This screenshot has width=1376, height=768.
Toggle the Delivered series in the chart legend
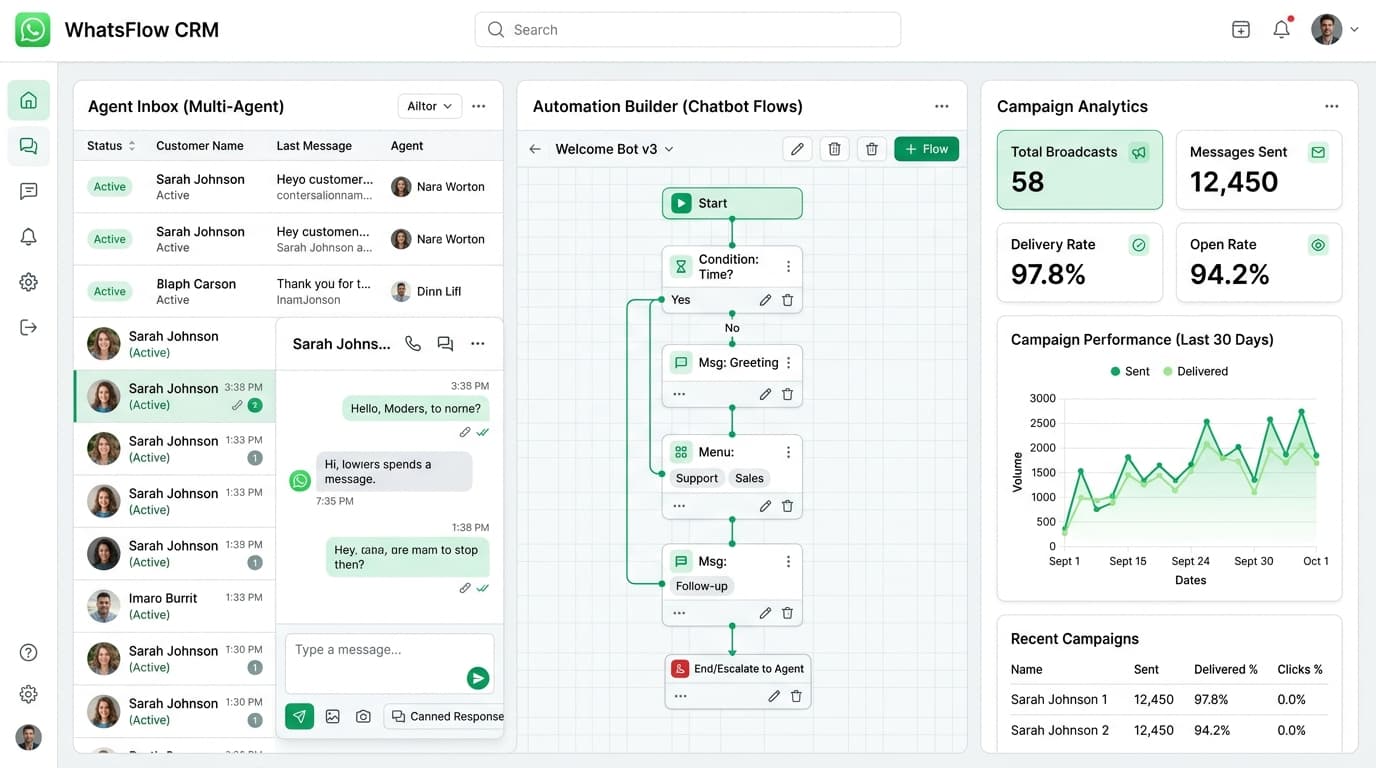1195,371
